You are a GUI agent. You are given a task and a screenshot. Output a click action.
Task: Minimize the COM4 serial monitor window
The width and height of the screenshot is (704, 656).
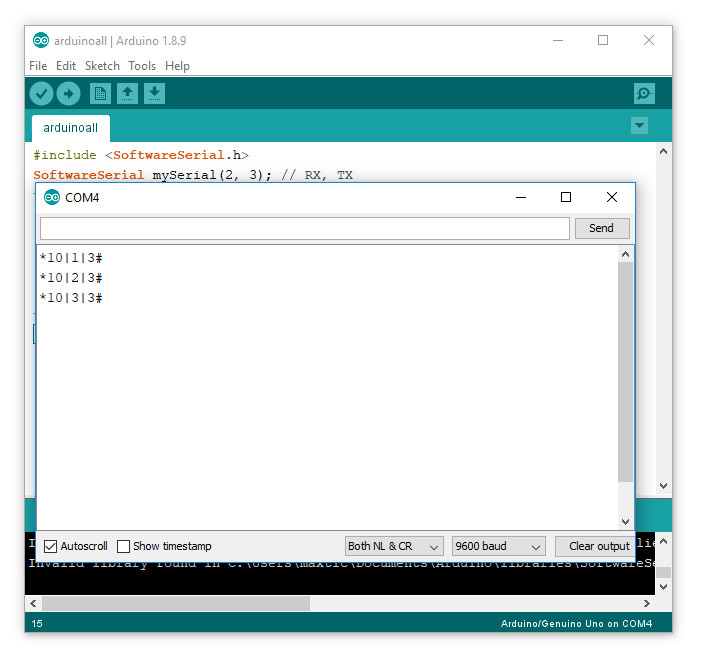point(521,197)
